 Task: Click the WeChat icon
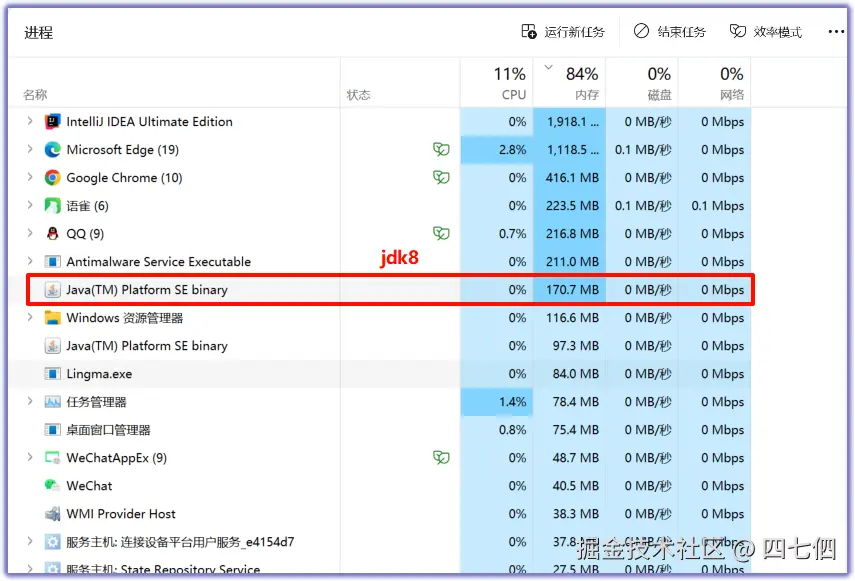point(52,485)
